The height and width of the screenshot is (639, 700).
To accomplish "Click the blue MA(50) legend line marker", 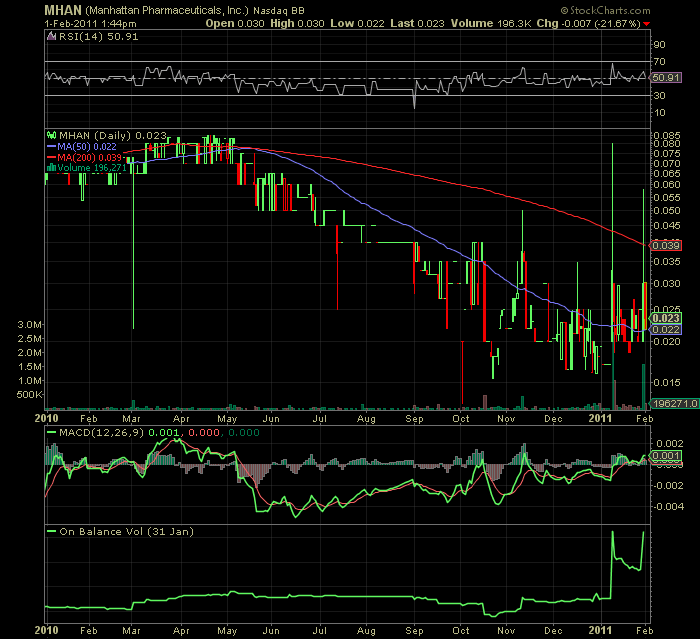I will click(x=50, y=146).
